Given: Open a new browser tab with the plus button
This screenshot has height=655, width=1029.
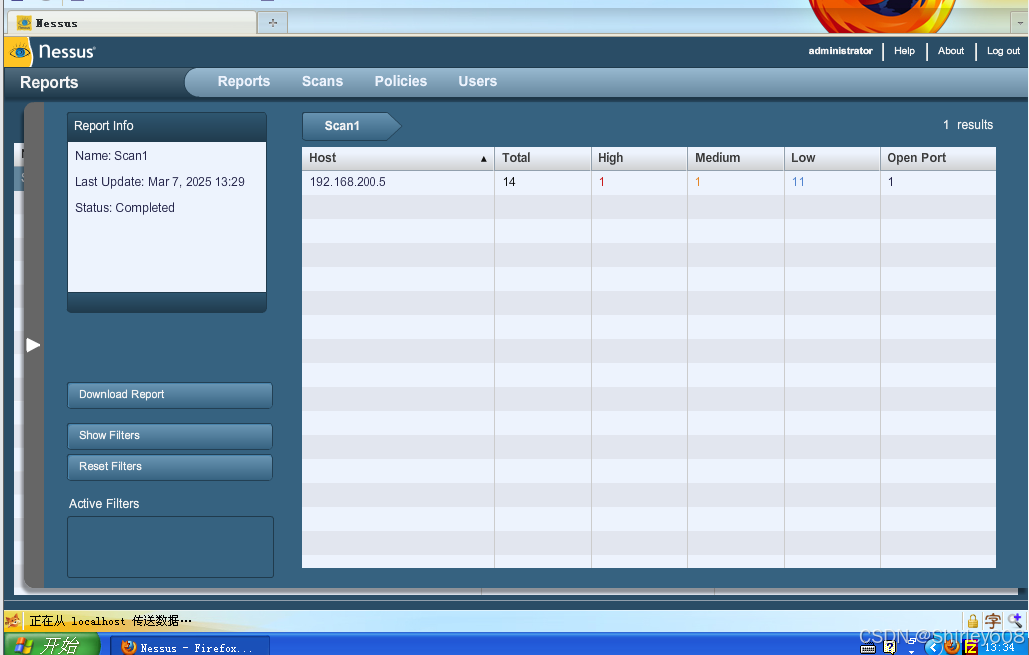Looking at the screenshot, I should [x=273, y=22].
